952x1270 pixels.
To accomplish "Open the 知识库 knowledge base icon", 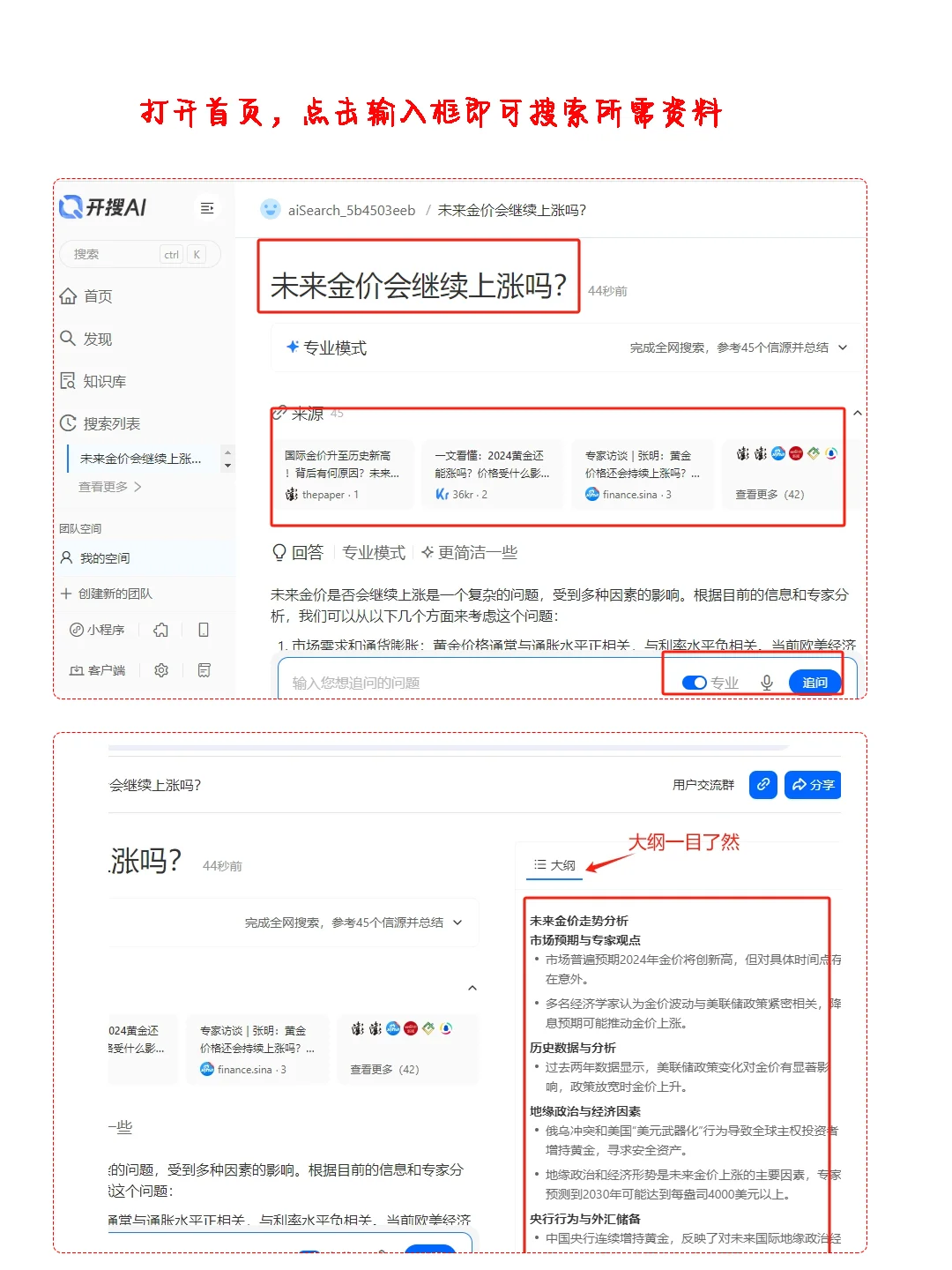I will coord(70,381).
